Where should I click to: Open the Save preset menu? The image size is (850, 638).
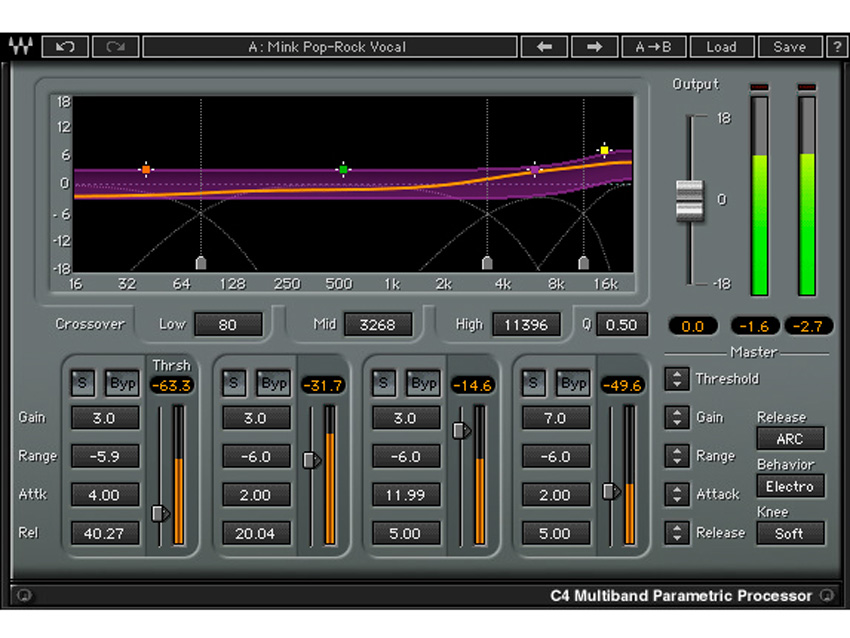[789, 47]
